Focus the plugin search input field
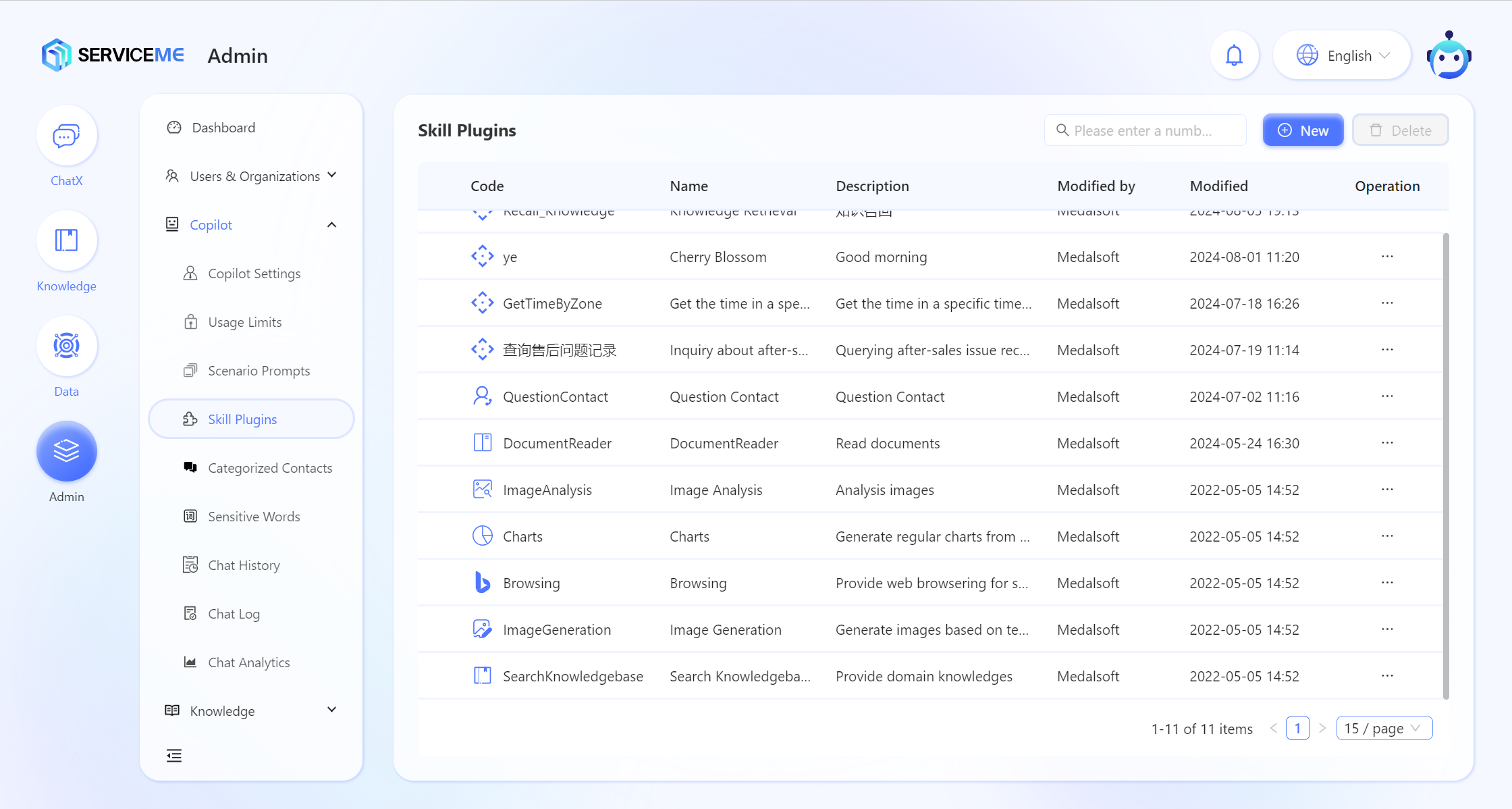This screenshot has height=809, width=1512. pyautogui.click(x=1145, y=130)
